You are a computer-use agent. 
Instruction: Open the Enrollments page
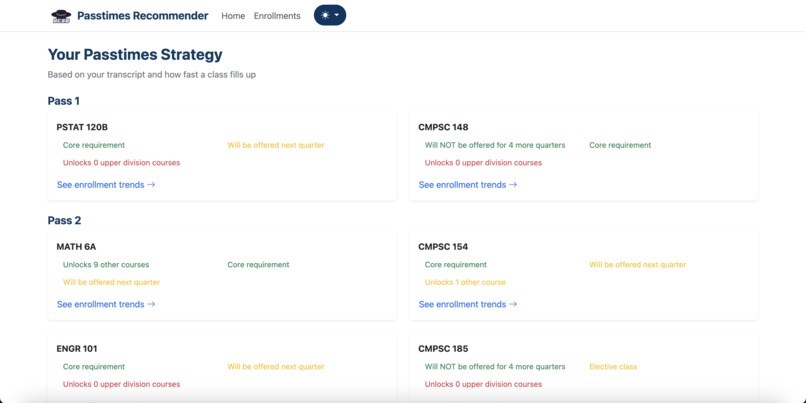click(277, 16)
